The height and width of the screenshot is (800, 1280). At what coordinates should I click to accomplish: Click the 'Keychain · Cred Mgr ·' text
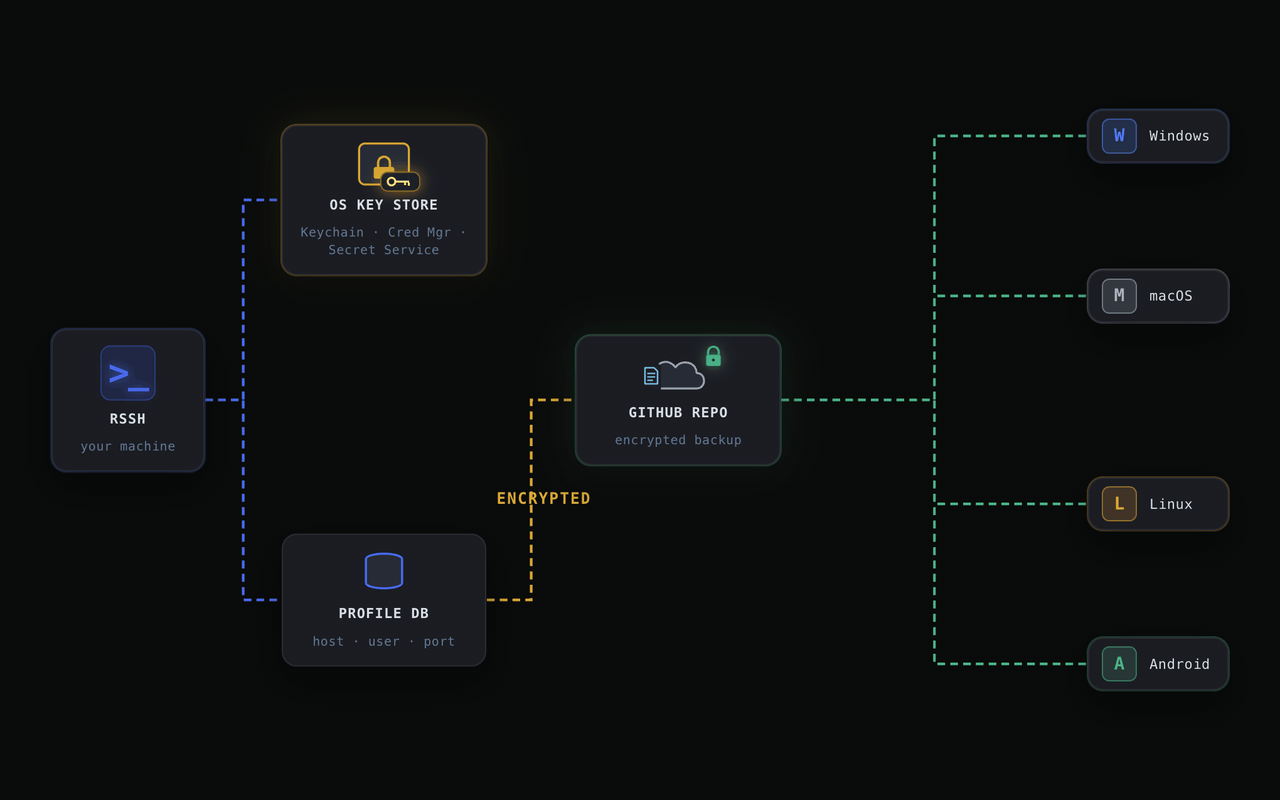(384, 232)
